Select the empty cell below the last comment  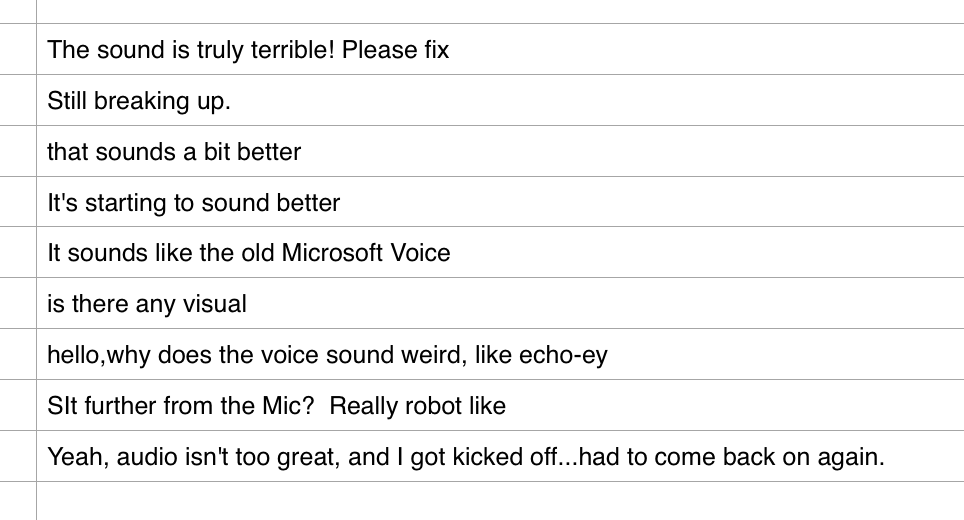tap(500, 501)
